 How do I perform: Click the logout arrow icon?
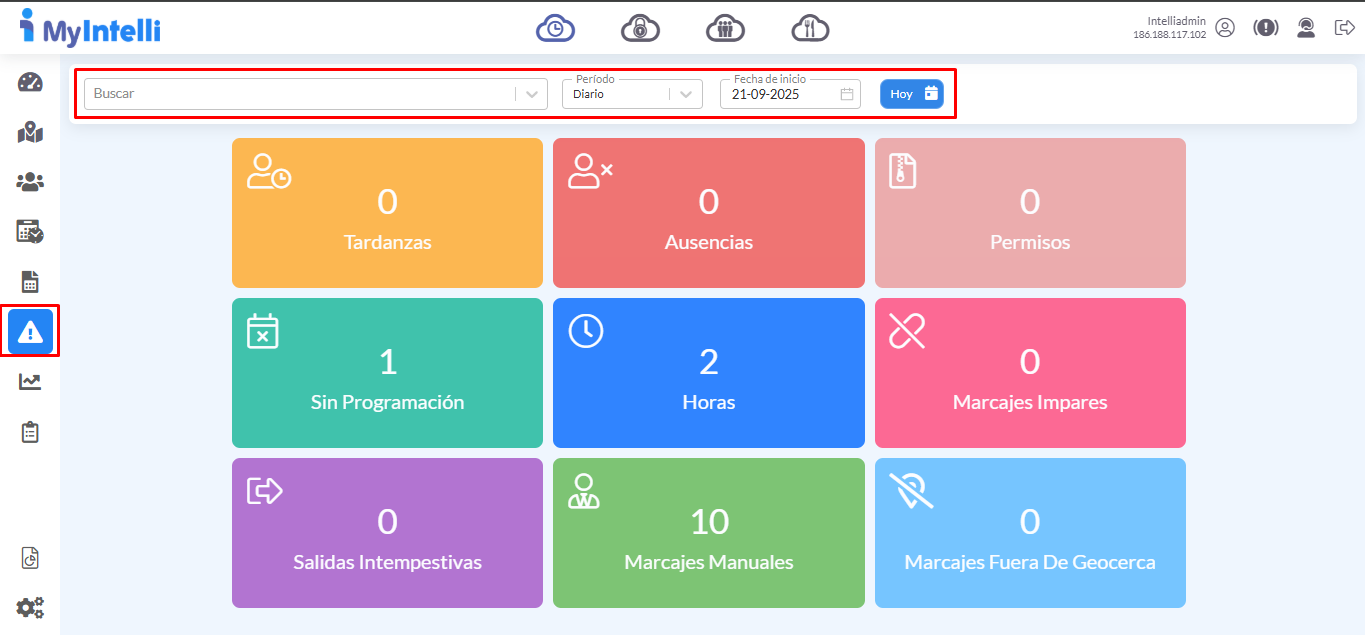[1344, 28]
